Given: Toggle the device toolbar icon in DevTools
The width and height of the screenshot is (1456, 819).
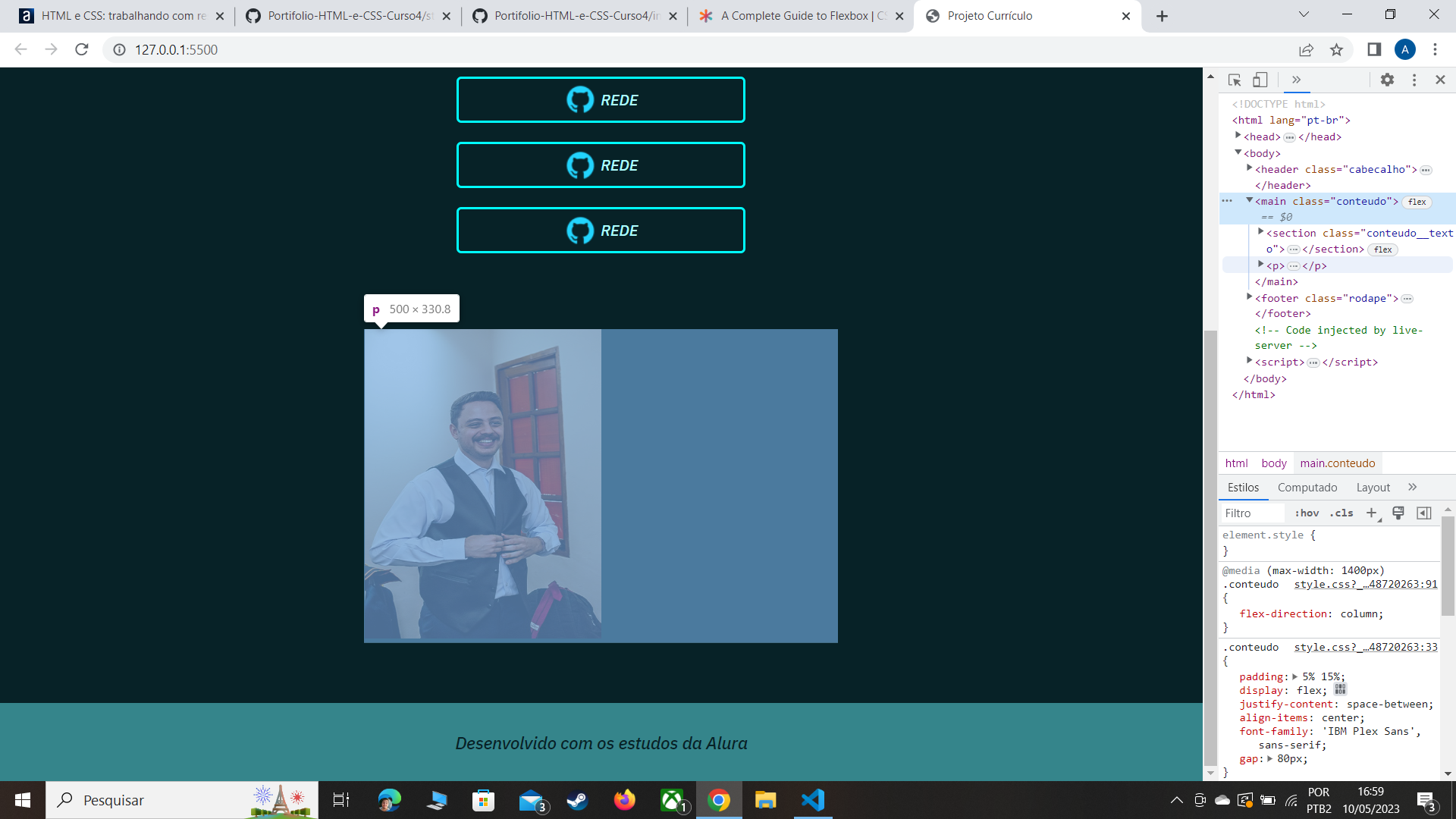Looking at the screenshot, I should (x=1260, y=80).
